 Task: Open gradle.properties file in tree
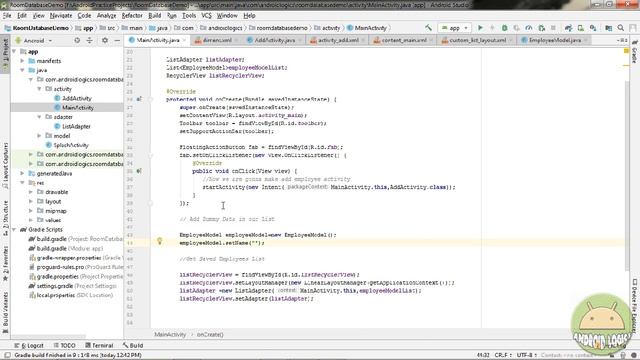[x=57, y=277]
